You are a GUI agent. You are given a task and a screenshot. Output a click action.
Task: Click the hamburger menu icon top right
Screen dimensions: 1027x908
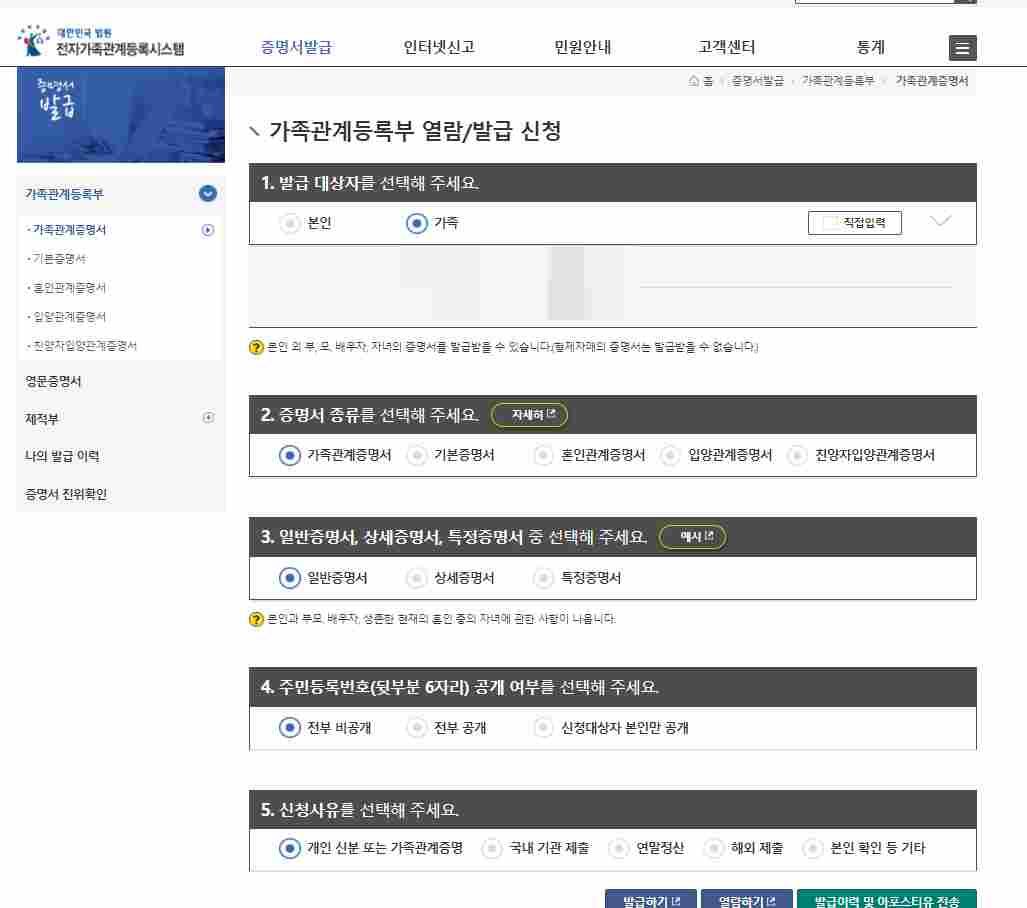pyautogui.click(x=961, y=47)
